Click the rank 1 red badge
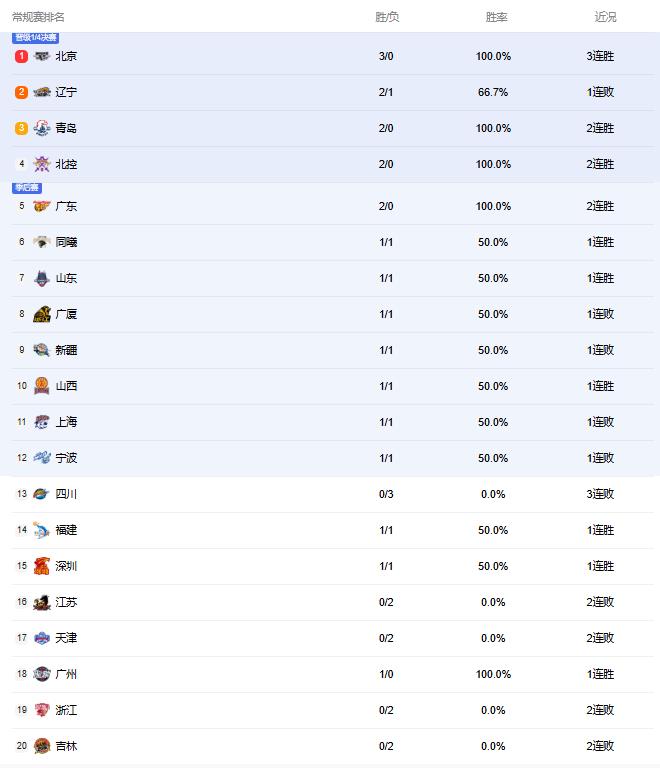This screenshot has width=660, height=768. 22,56
